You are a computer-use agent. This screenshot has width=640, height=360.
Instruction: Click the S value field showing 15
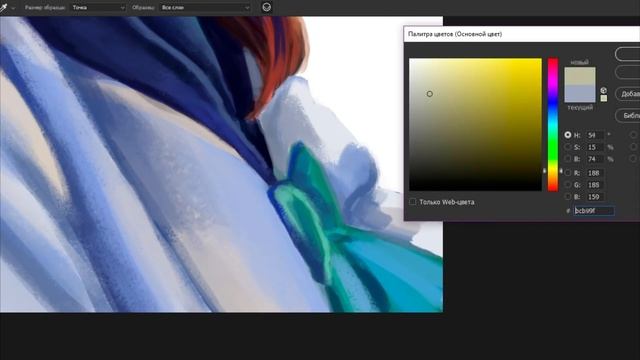(595, 147)
